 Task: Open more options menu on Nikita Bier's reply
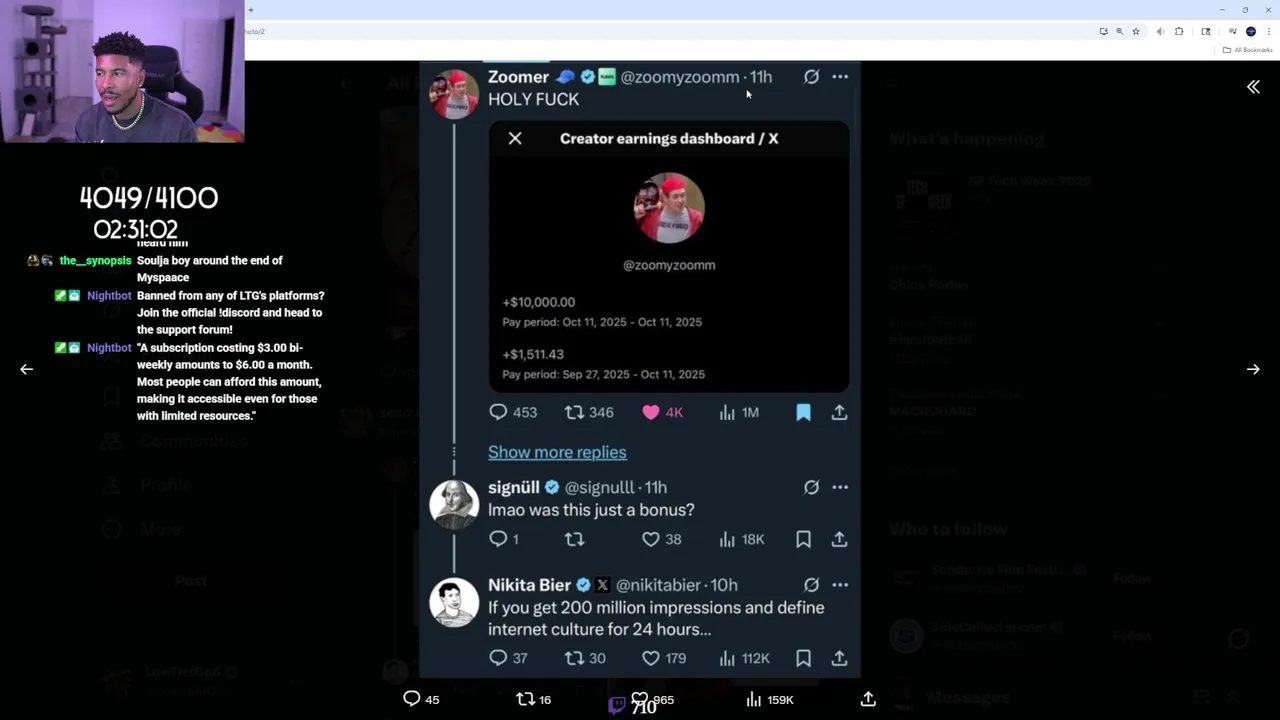[x=840, y=584]
